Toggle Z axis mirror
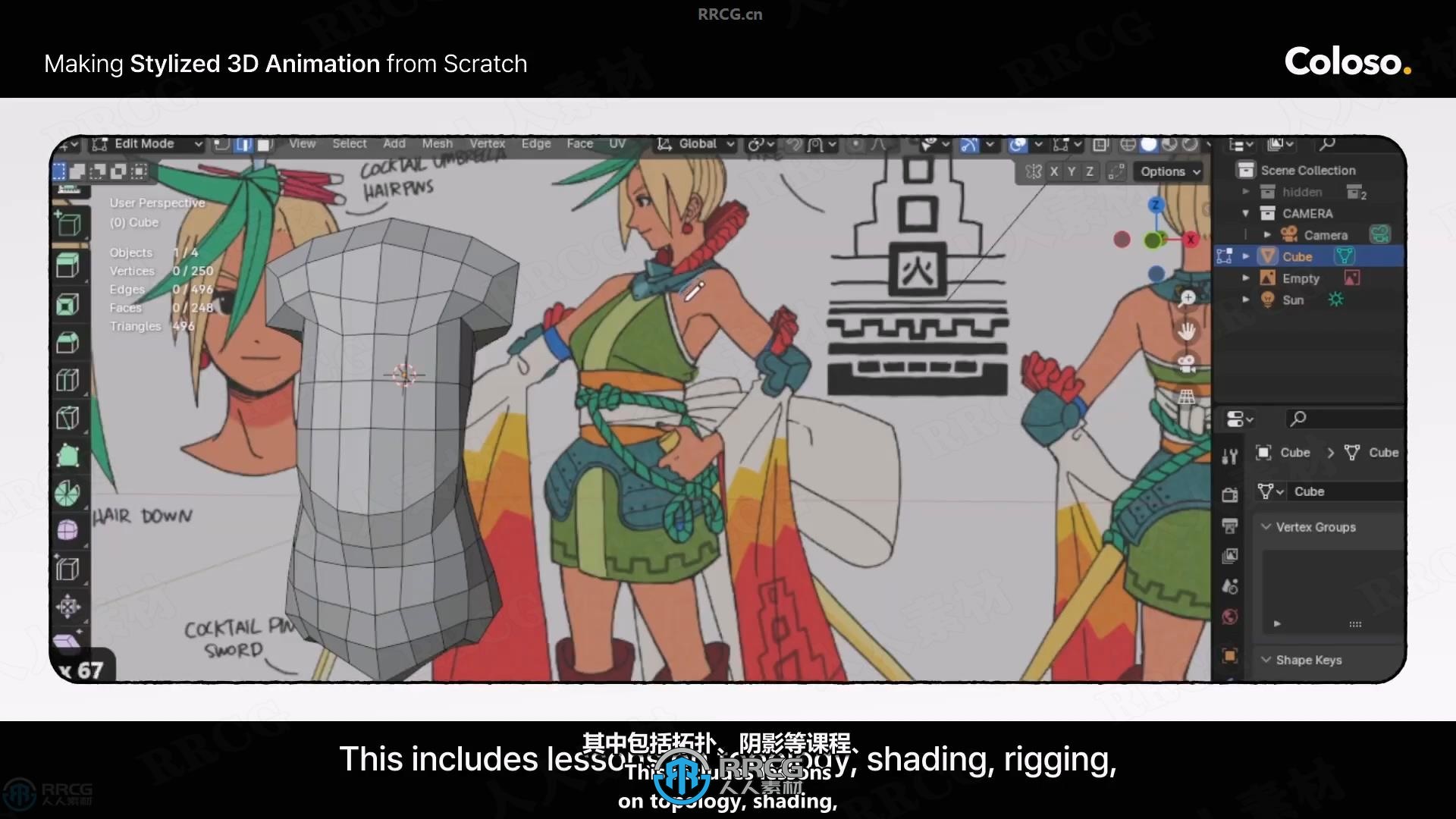 pyautogui.click(x=1090, y=171)
